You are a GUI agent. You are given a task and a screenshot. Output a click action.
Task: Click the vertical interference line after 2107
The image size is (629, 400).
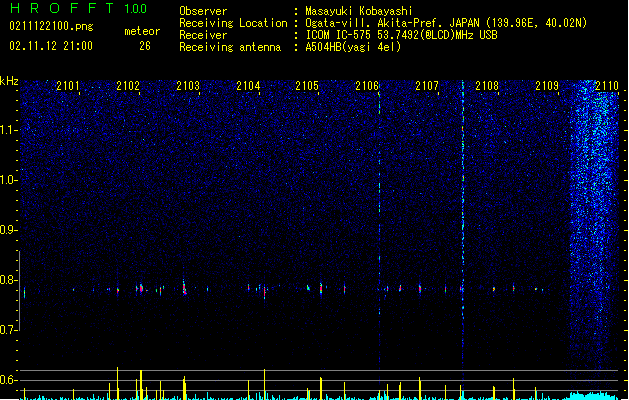[x=463, y=225]
